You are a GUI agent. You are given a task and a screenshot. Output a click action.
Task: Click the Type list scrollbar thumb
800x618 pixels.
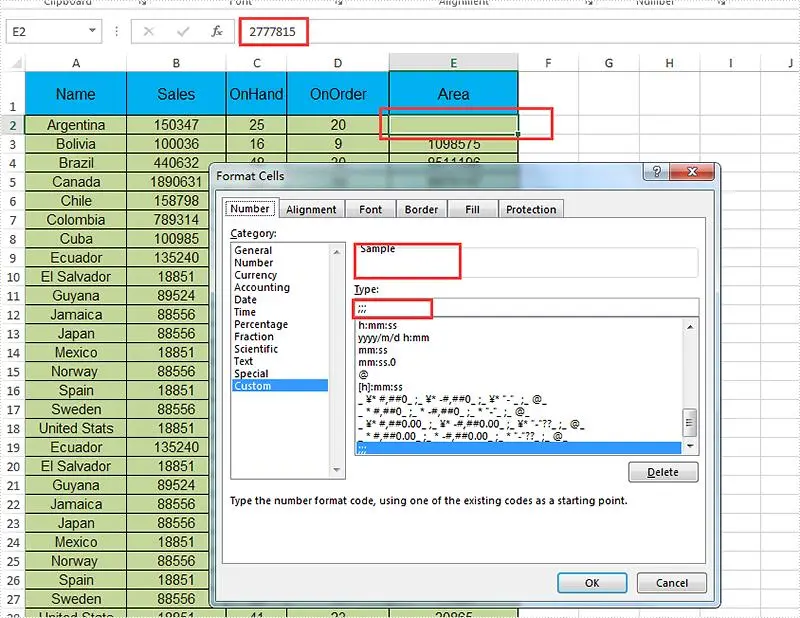point(689,422)
